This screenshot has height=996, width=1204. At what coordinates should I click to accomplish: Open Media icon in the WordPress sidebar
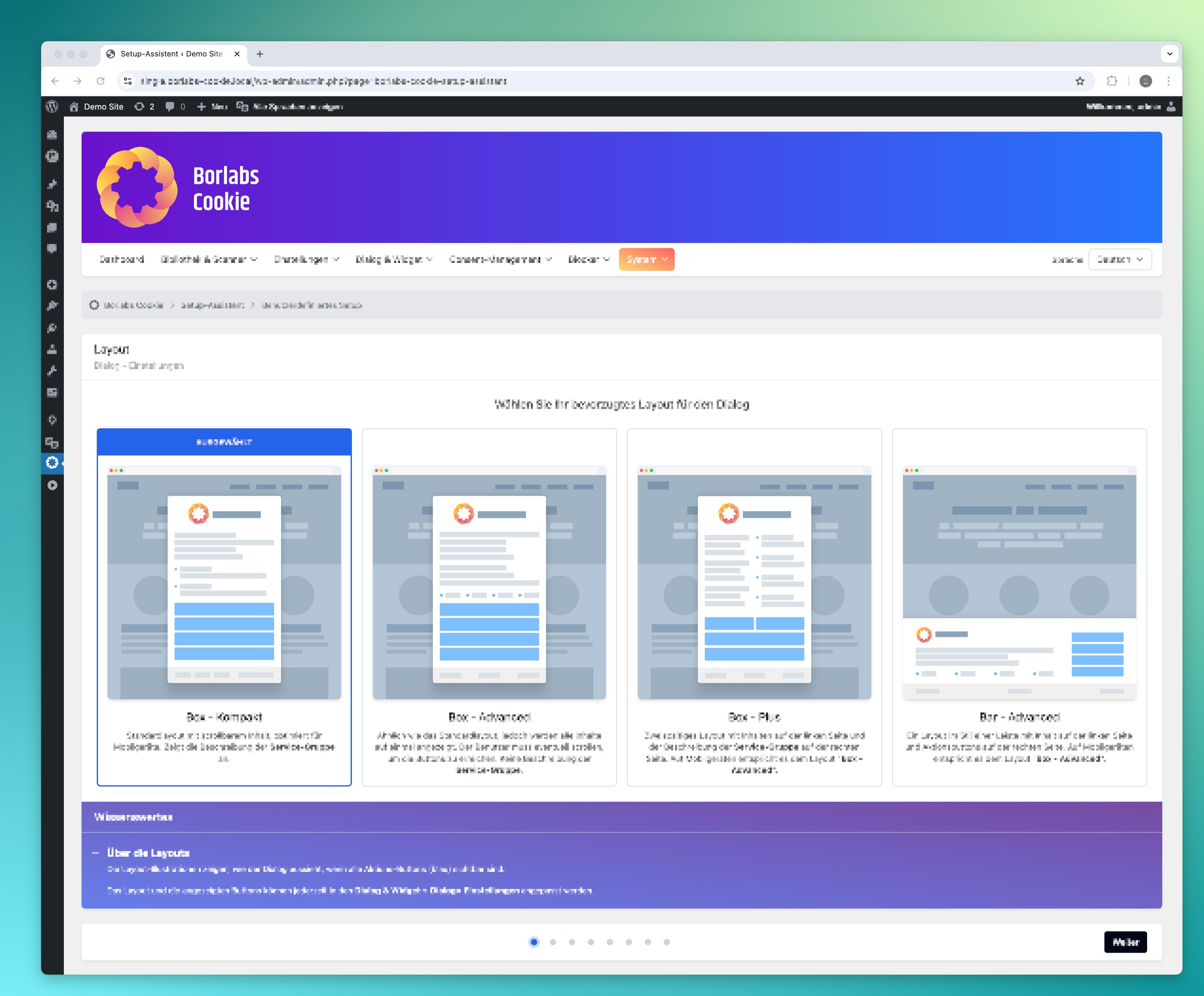coord(52,206)
